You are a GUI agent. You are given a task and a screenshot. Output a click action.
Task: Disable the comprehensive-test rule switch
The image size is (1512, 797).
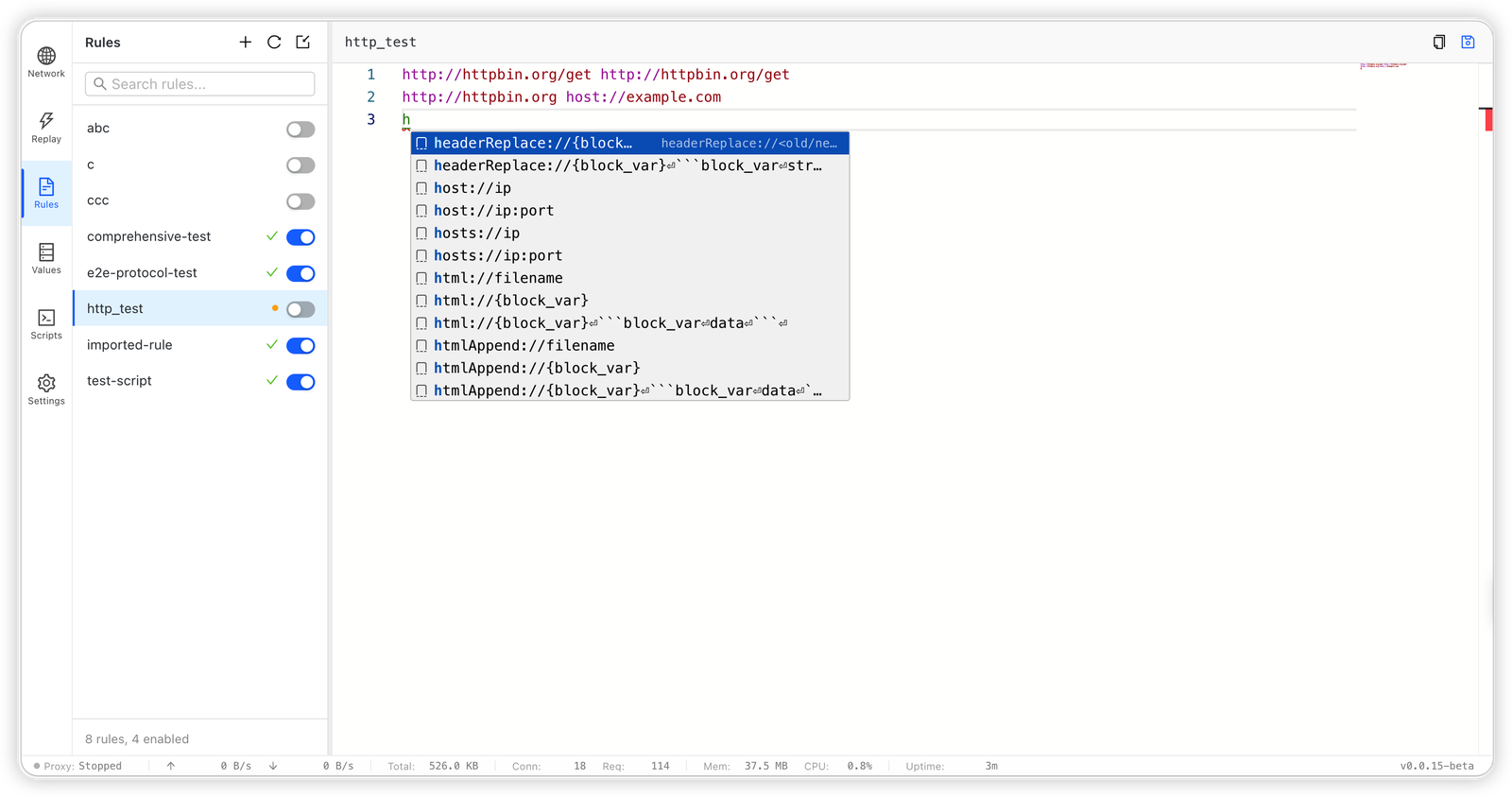pos(301,237)
